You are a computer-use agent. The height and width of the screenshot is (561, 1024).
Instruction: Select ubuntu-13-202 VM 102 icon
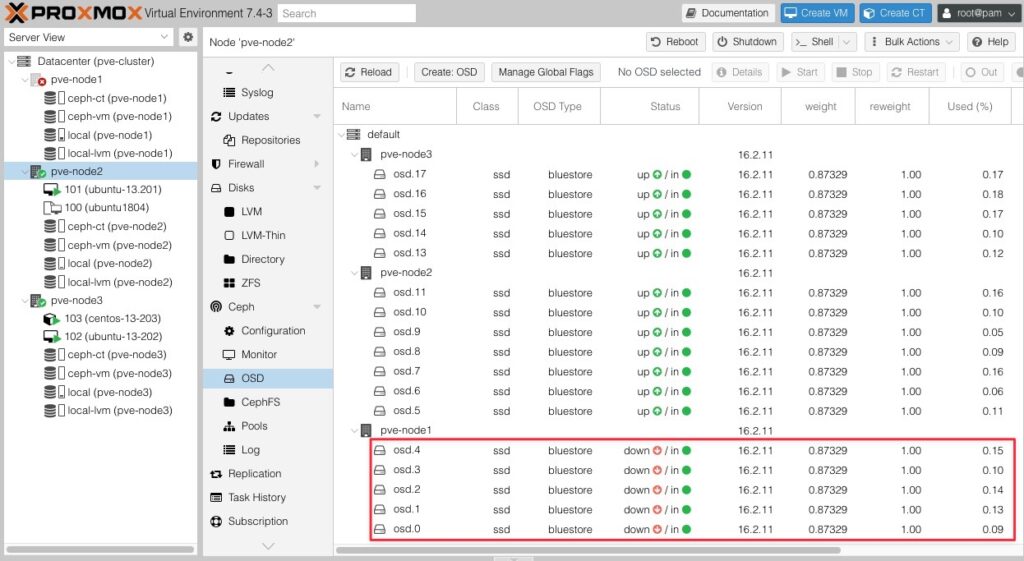click(52, 337)
